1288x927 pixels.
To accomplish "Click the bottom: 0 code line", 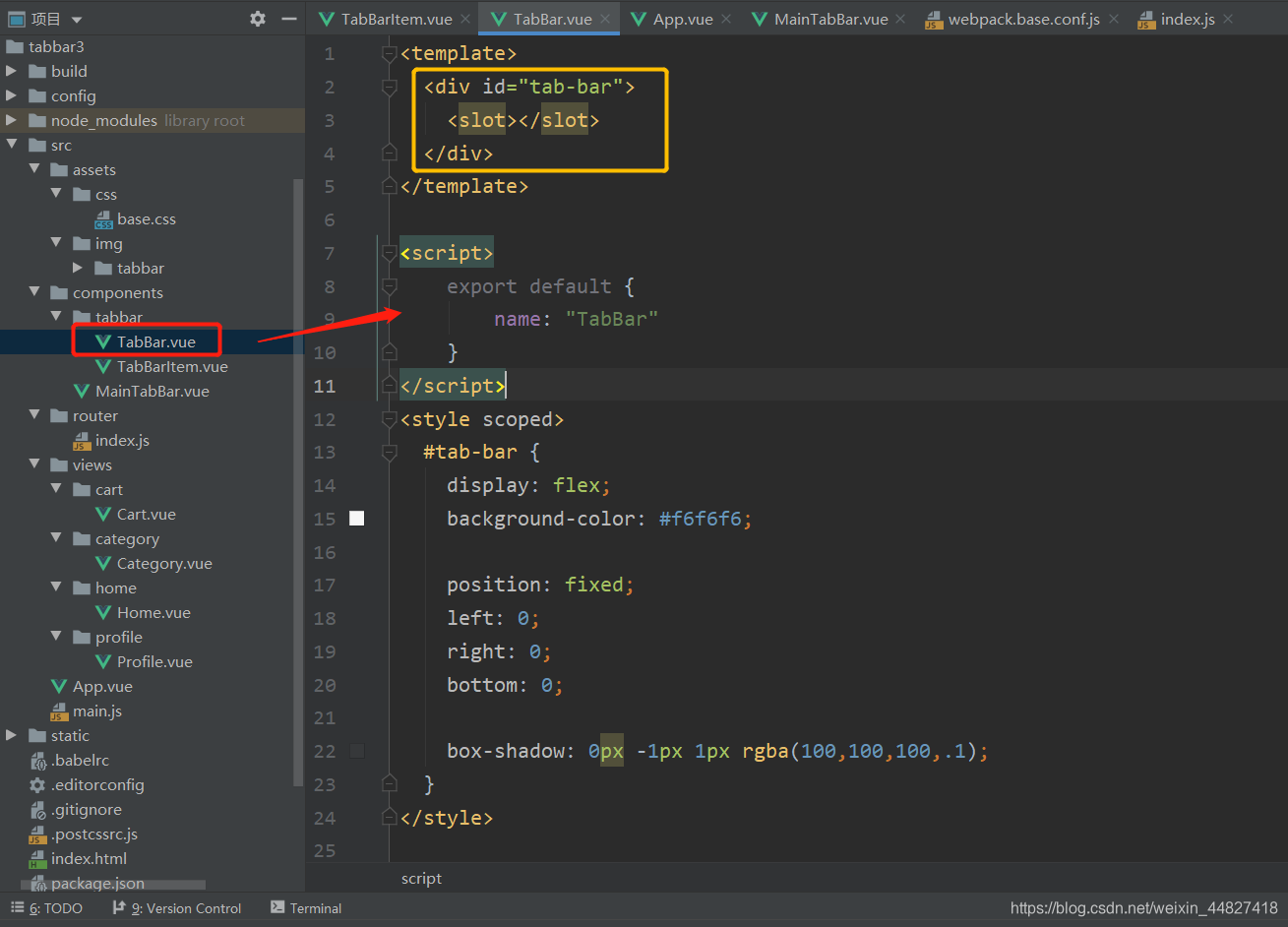I will click(505, 685).
